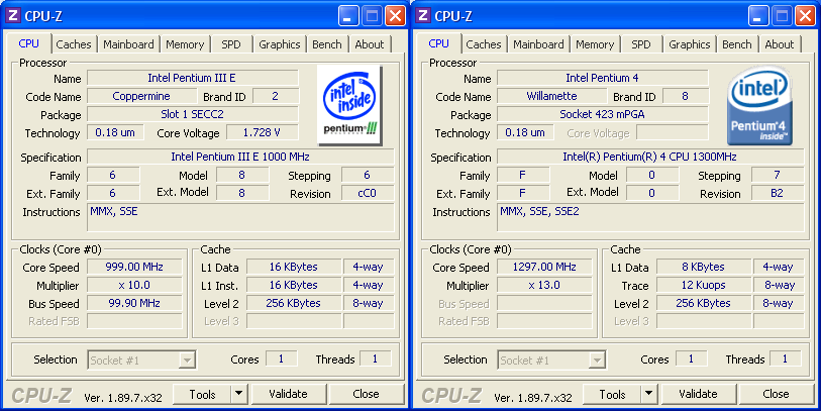This screenshot has width=821, height=411.
Task: Click Instructions field showing MMX, SSE, SSE2
Action: (x=651, y=217)
